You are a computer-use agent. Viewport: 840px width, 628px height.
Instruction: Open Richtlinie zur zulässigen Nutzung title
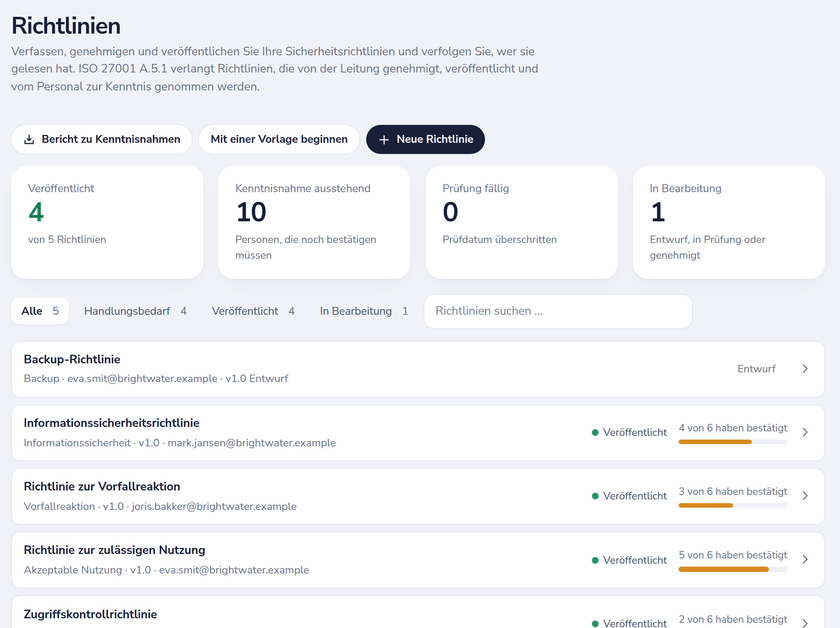pos(114,550)
